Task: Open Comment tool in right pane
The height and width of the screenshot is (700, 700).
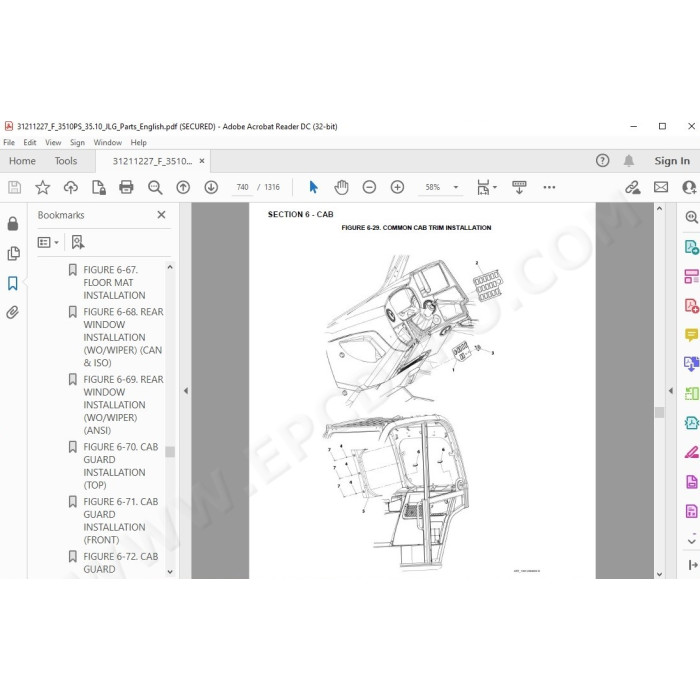Action: 692,335
